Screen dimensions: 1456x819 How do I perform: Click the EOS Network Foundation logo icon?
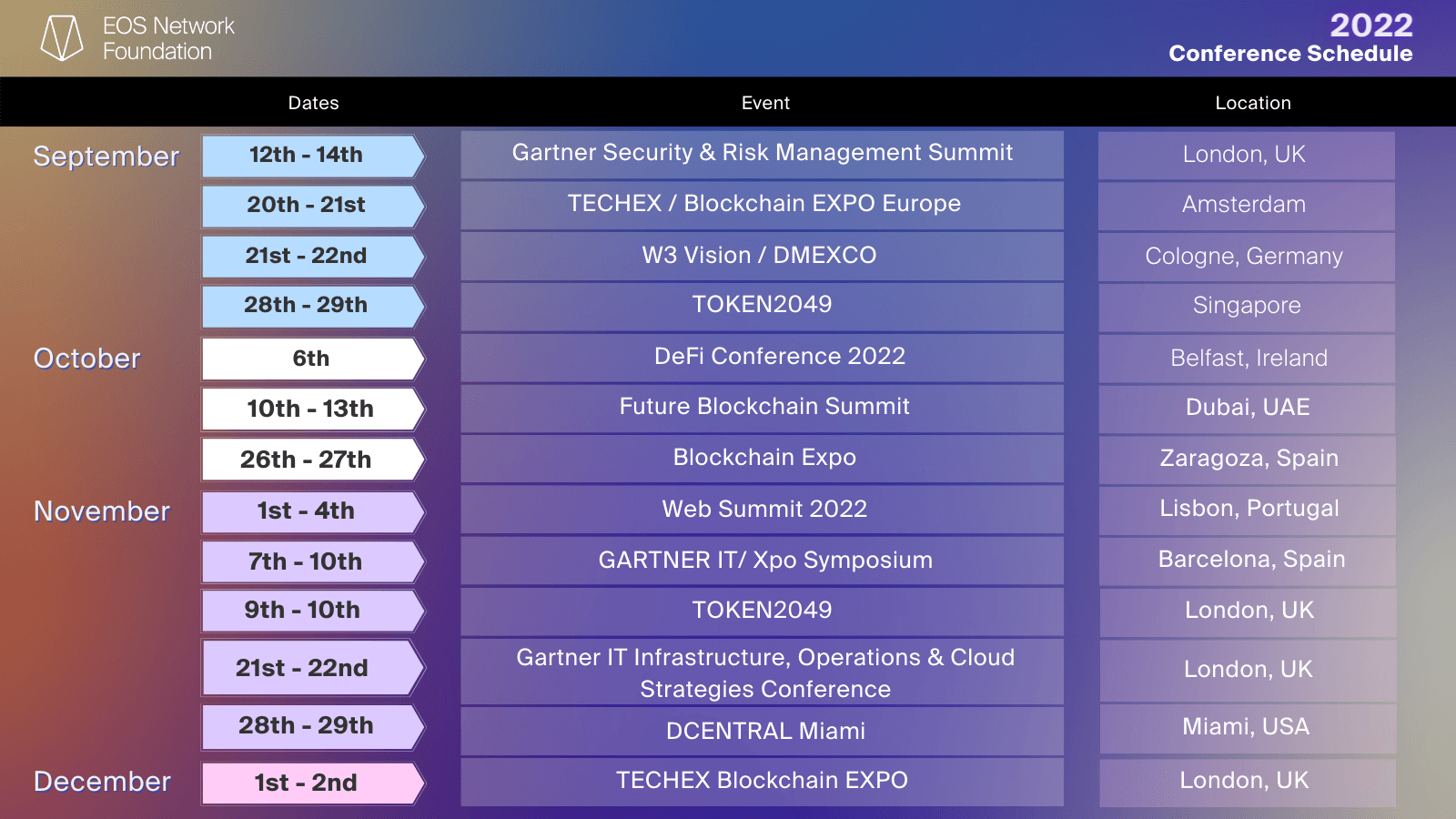click(x=62, y=38)
